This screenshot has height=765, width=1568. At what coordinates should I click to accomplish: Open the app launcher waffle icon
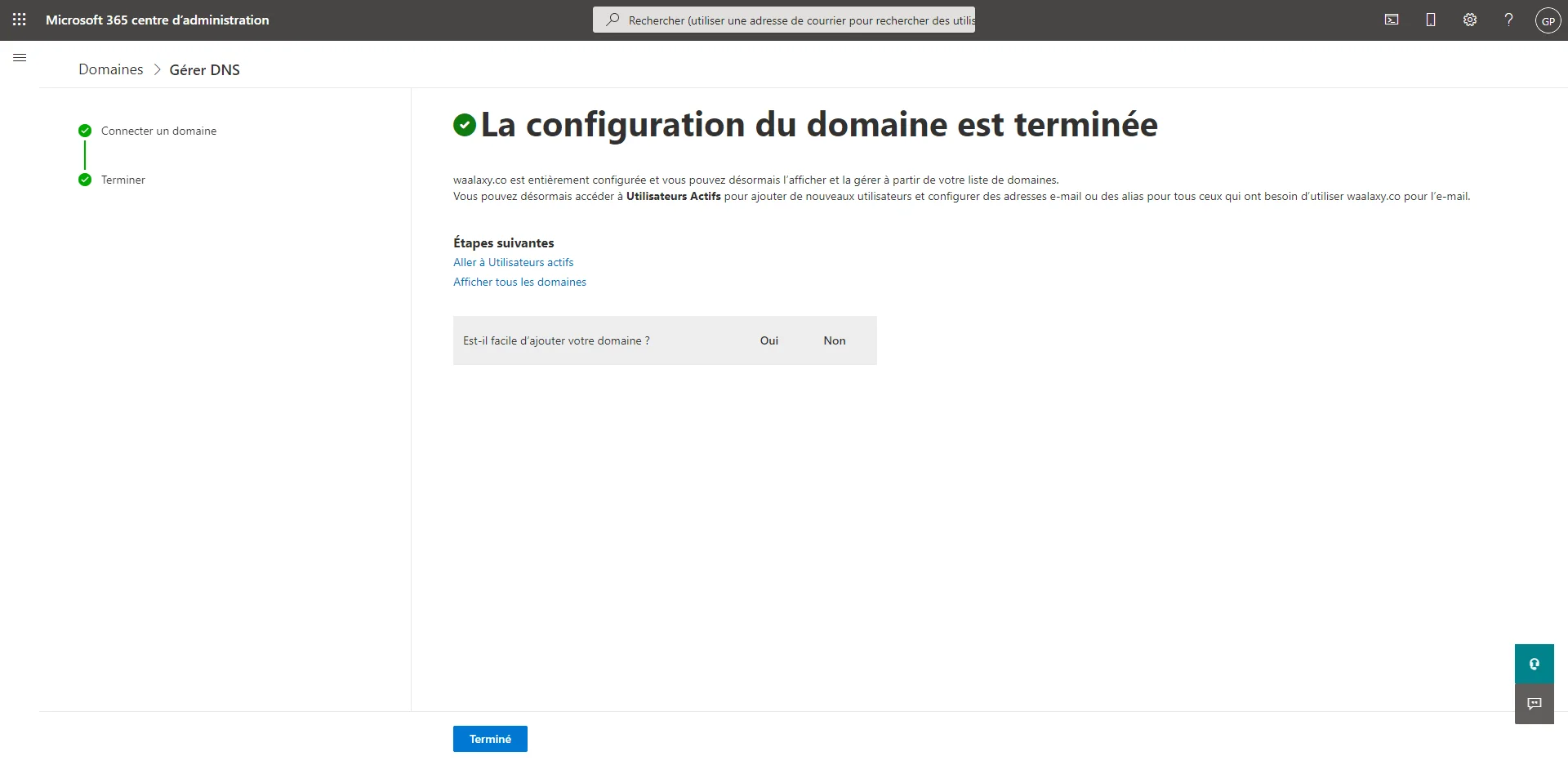[x=20, y=20]
